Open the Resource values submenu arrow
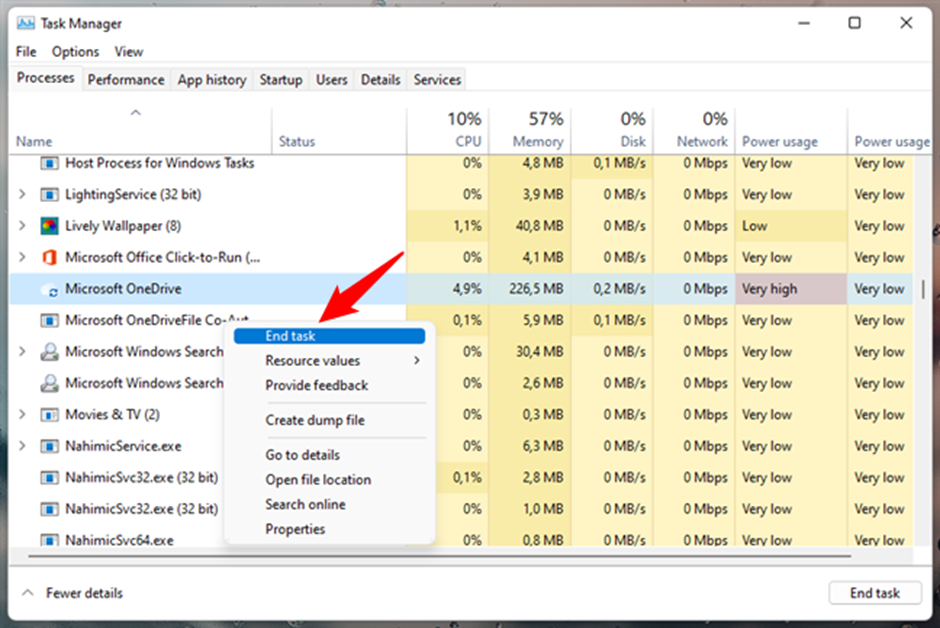Viewport: 940px width, 628px height. [x=417, y=360]
